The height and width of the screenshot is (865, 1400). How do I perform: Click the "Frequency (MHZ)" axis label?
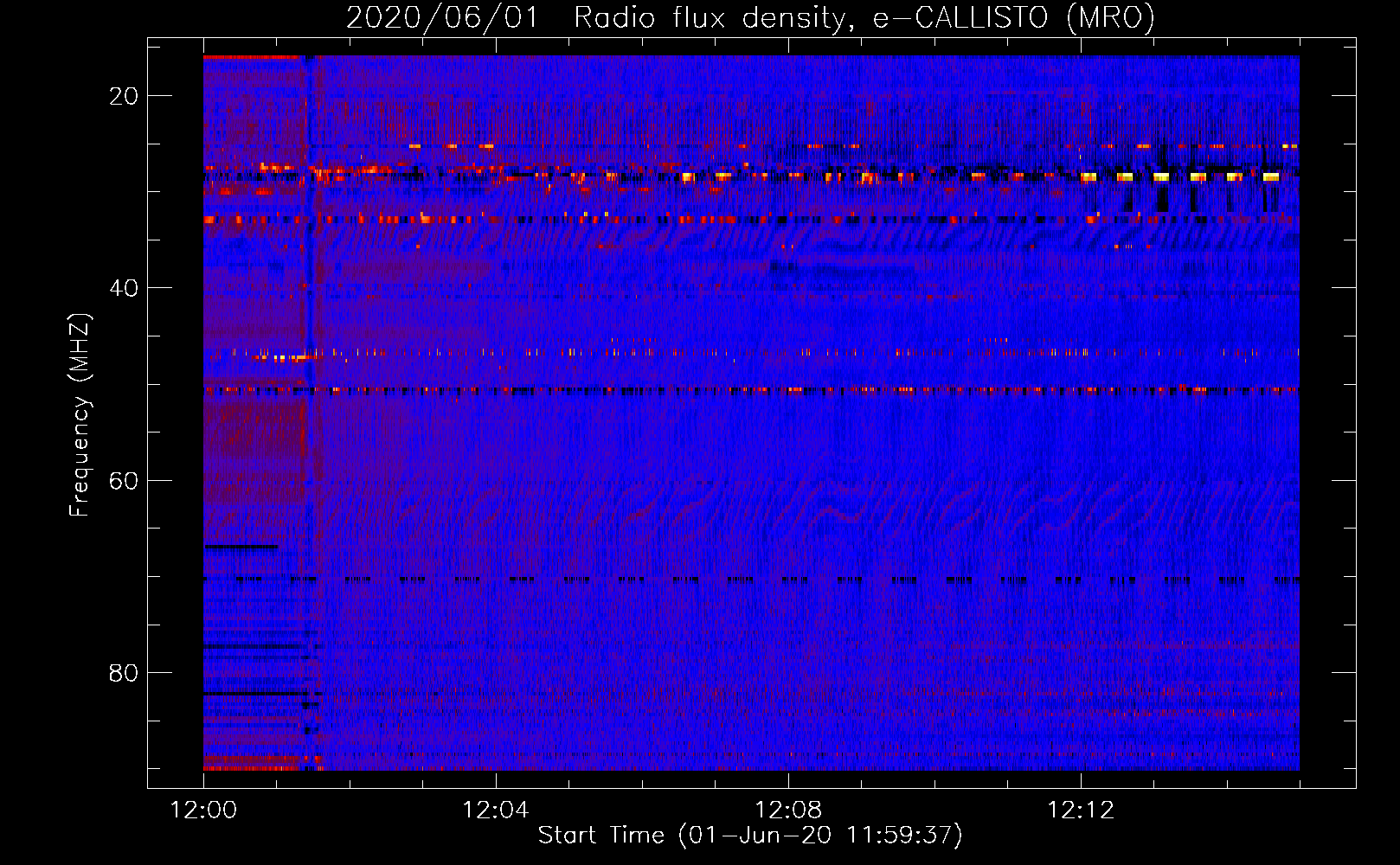click(x=80, y=415)
